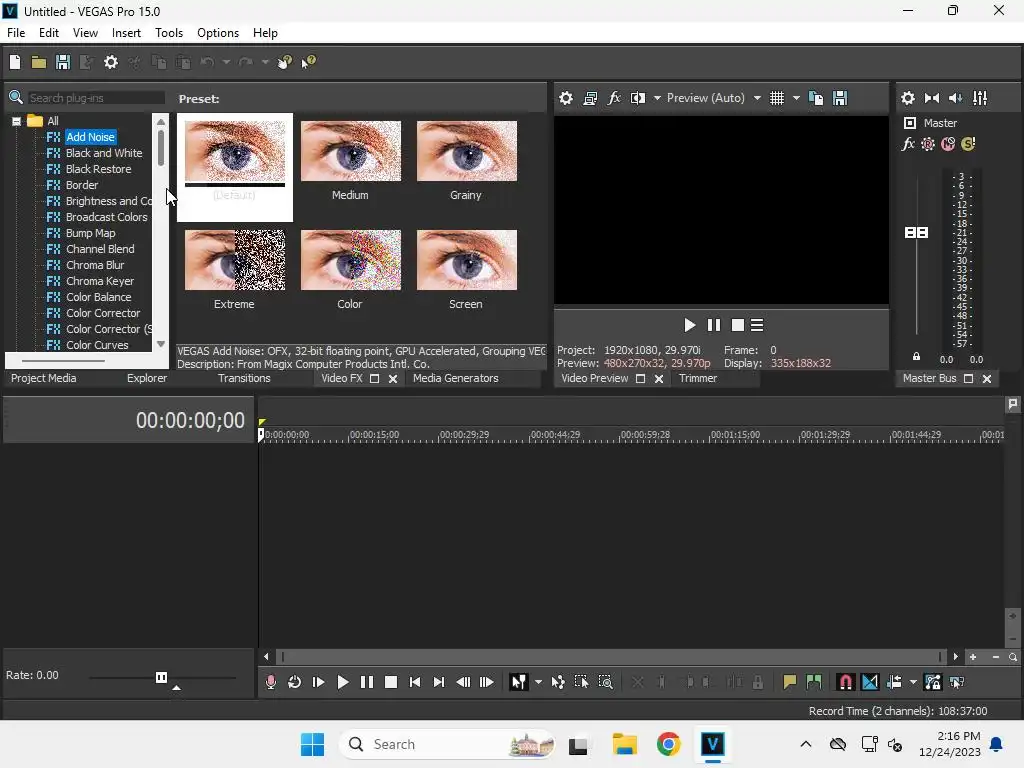Insert a marker with yellow flag icon

click(790, 682)
